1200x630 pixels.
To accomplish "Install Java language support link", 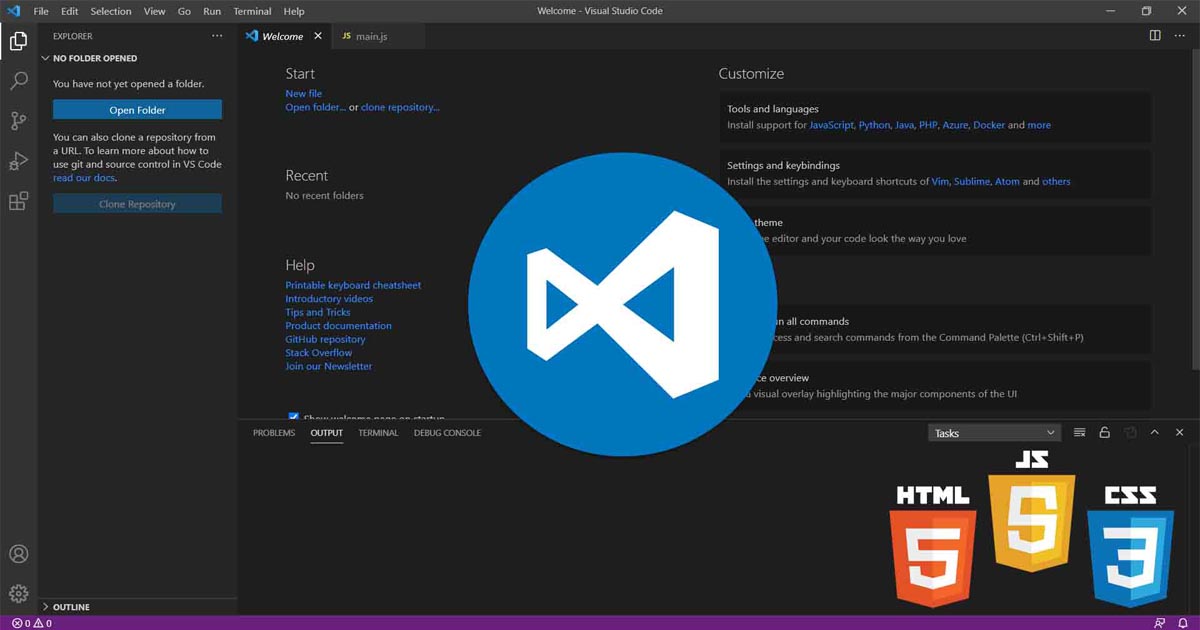I will 904,125.
